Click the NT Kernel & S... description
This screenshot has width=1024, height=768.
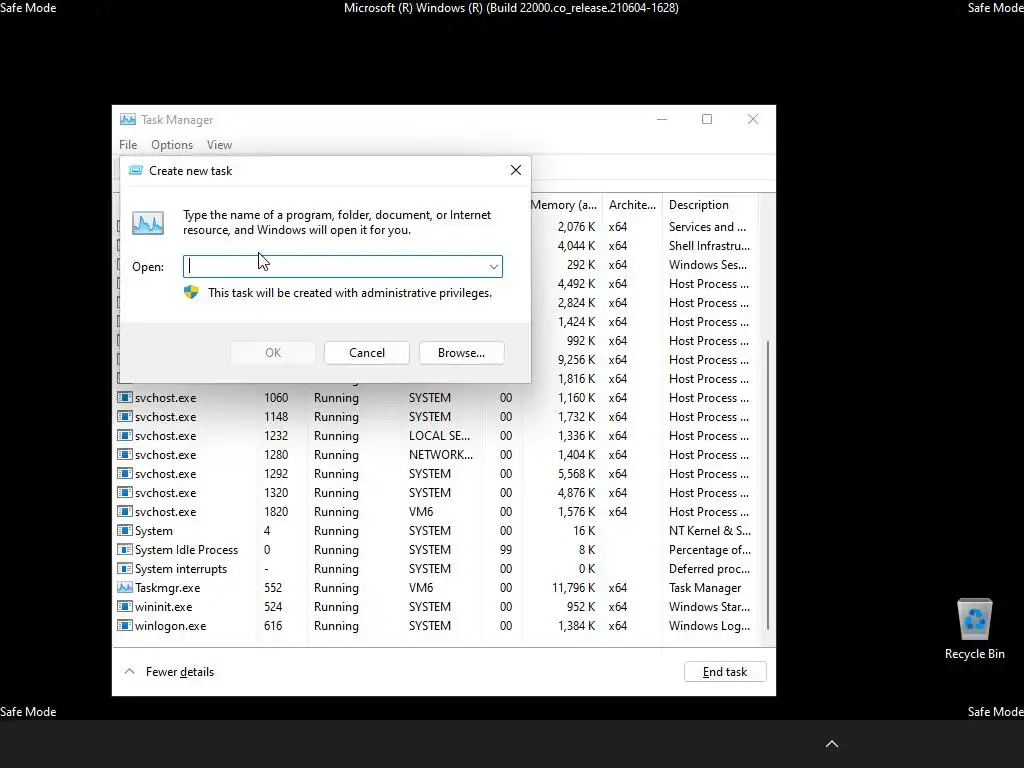[709, 531]
